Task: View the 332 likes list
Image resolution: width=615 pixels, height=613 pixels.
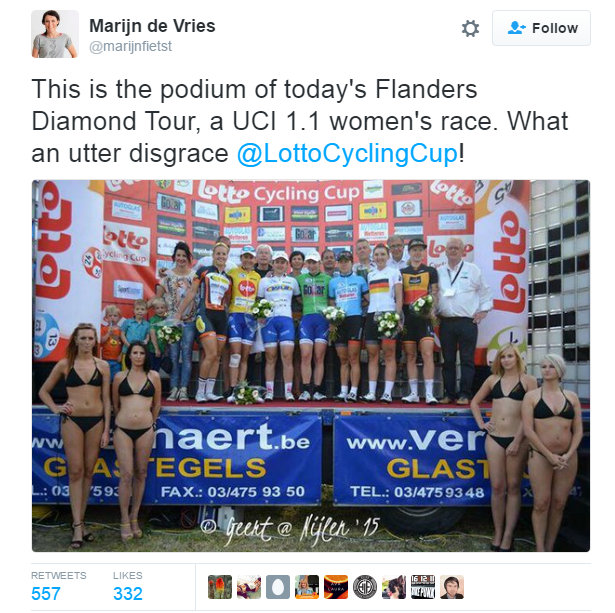Action: (x=128, y=593)
